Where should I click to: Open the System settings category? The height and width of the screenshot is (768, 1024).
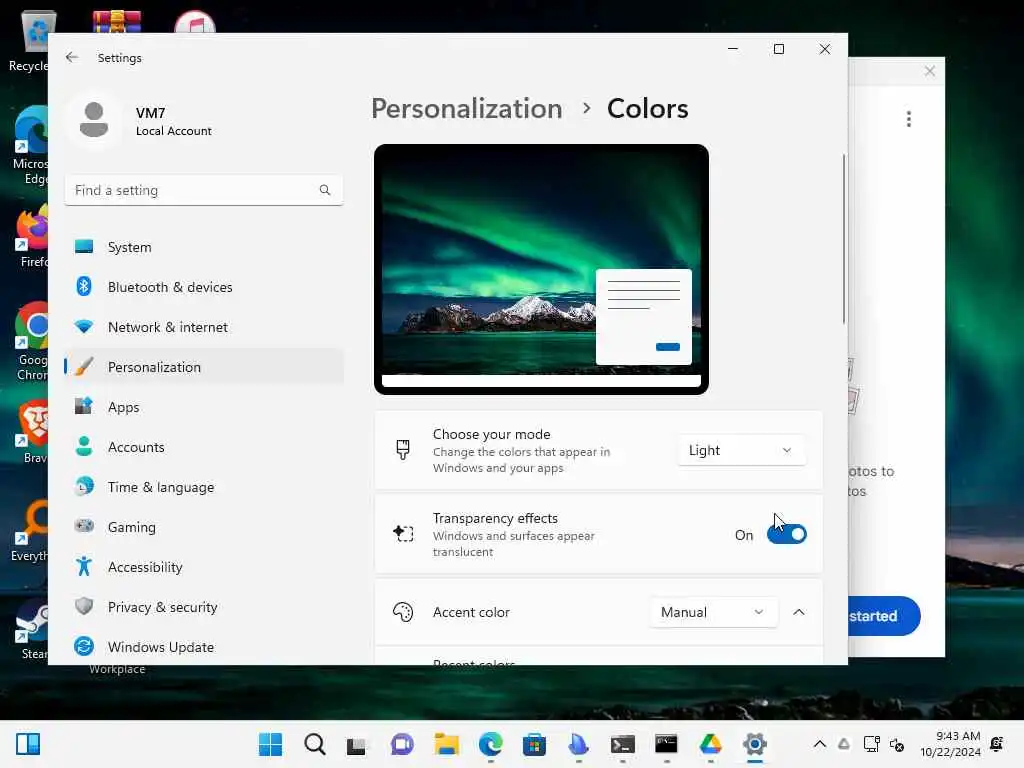coord(204,248)
